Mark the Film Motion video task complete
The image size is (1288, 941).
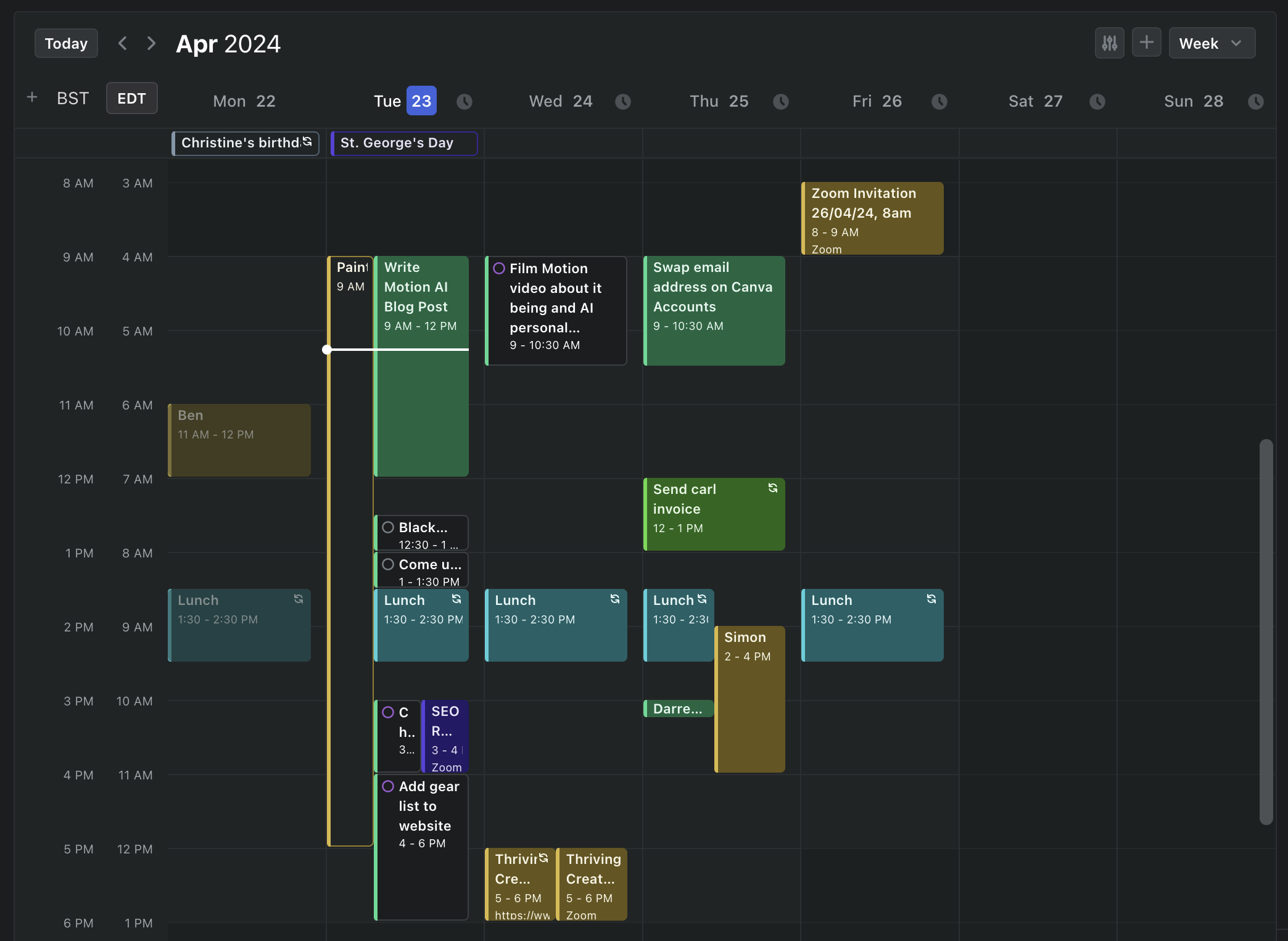coord(500,268)
